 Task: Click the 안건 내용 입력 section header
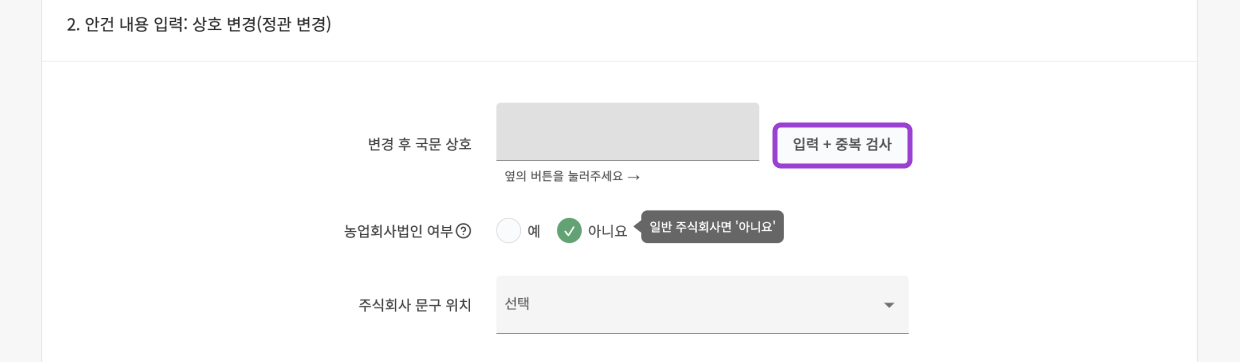(199, 24)
